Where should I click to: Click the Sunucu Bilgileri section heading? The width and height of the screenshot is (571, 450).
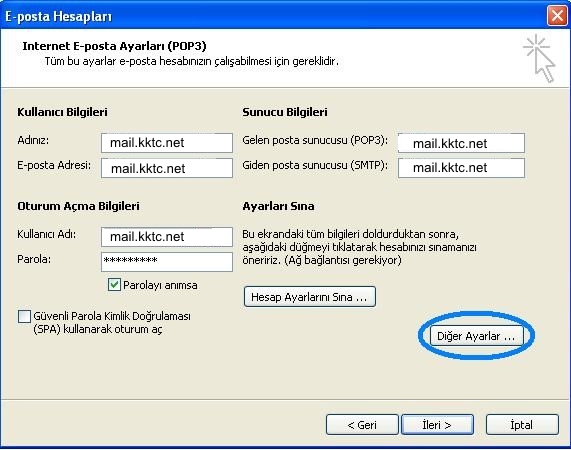tap(285, 112)
